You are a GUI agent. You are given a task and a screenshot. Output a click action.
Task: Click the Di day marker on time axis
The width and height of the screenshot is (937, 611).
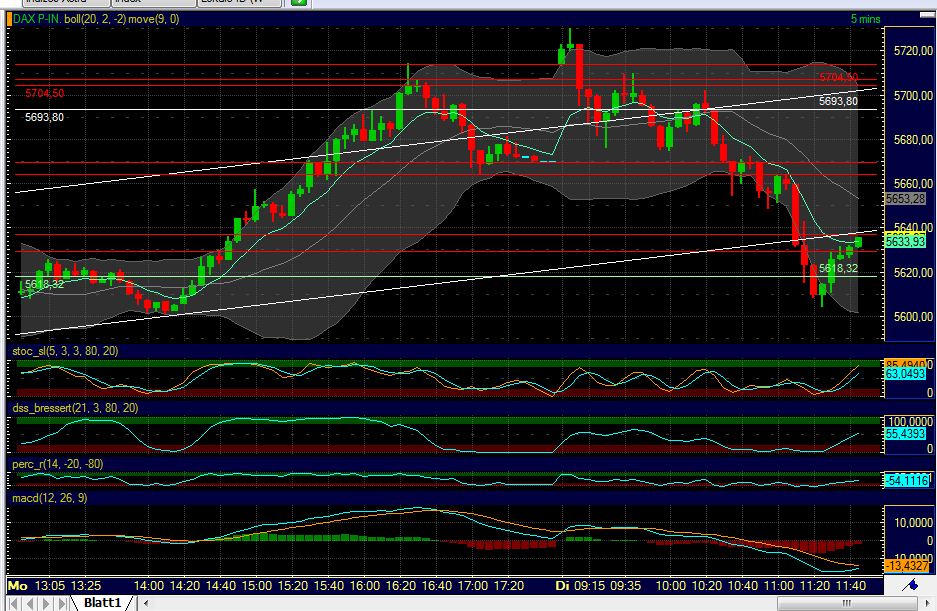562,585
